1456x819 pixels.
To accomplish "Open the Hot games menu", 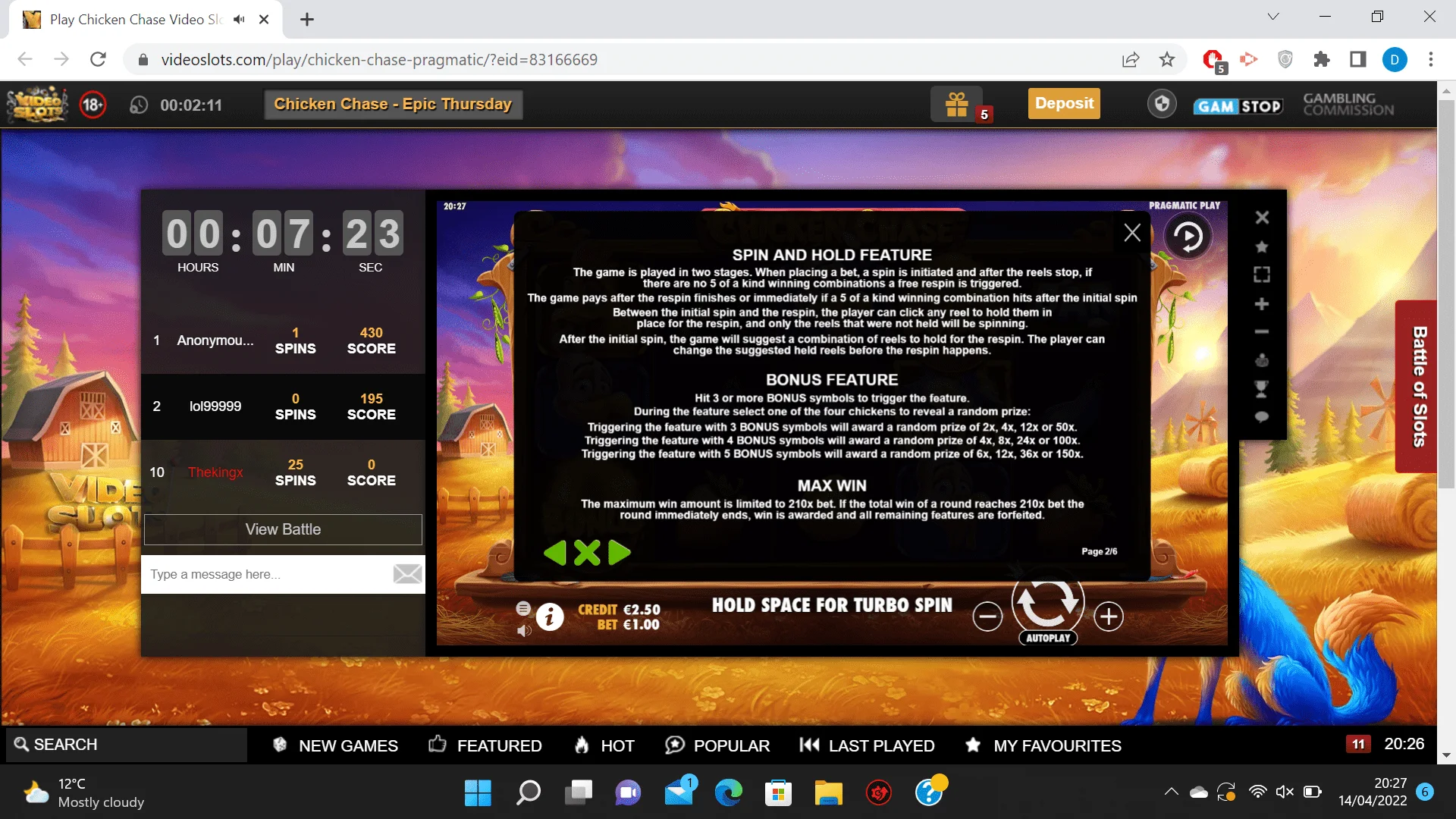I will 604,745.
